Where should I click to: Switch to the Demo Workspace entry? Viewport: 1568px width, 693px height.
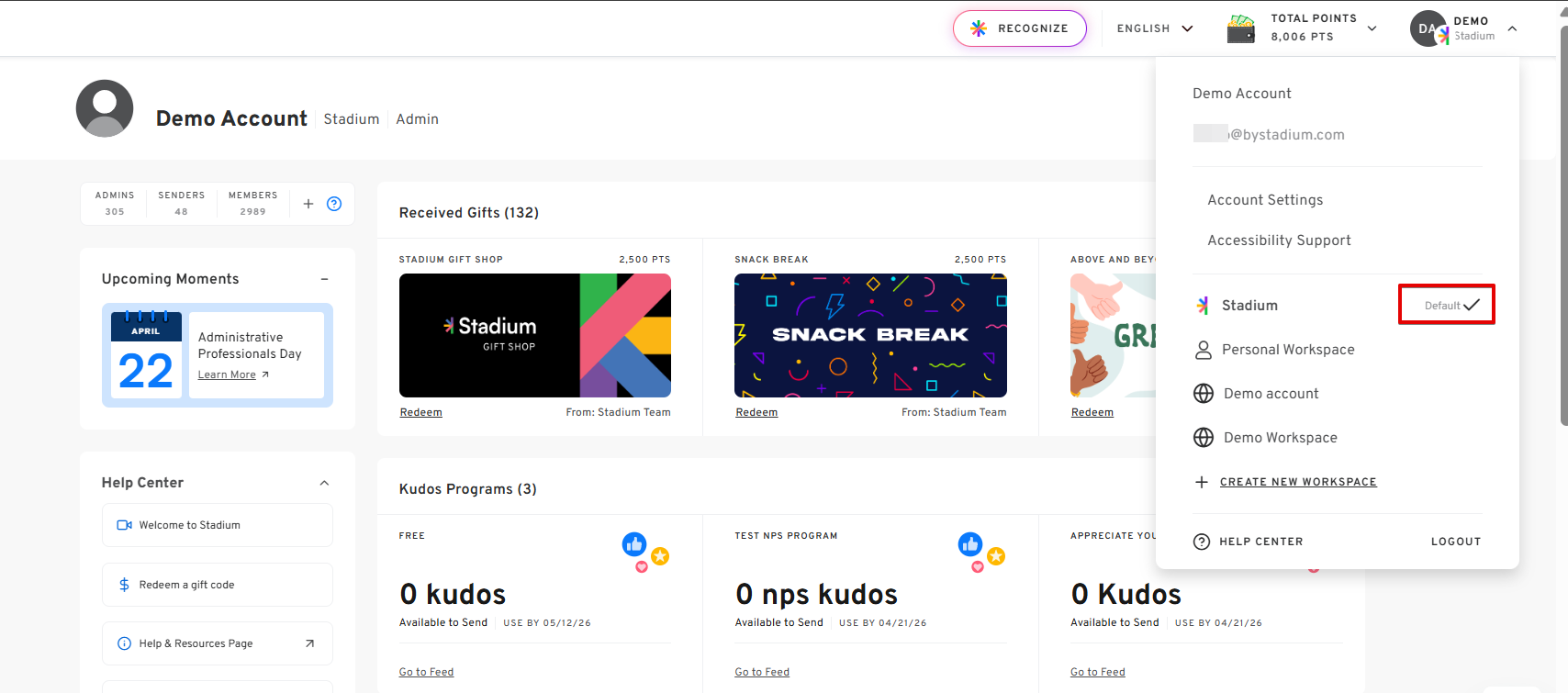click(1280, 438)
